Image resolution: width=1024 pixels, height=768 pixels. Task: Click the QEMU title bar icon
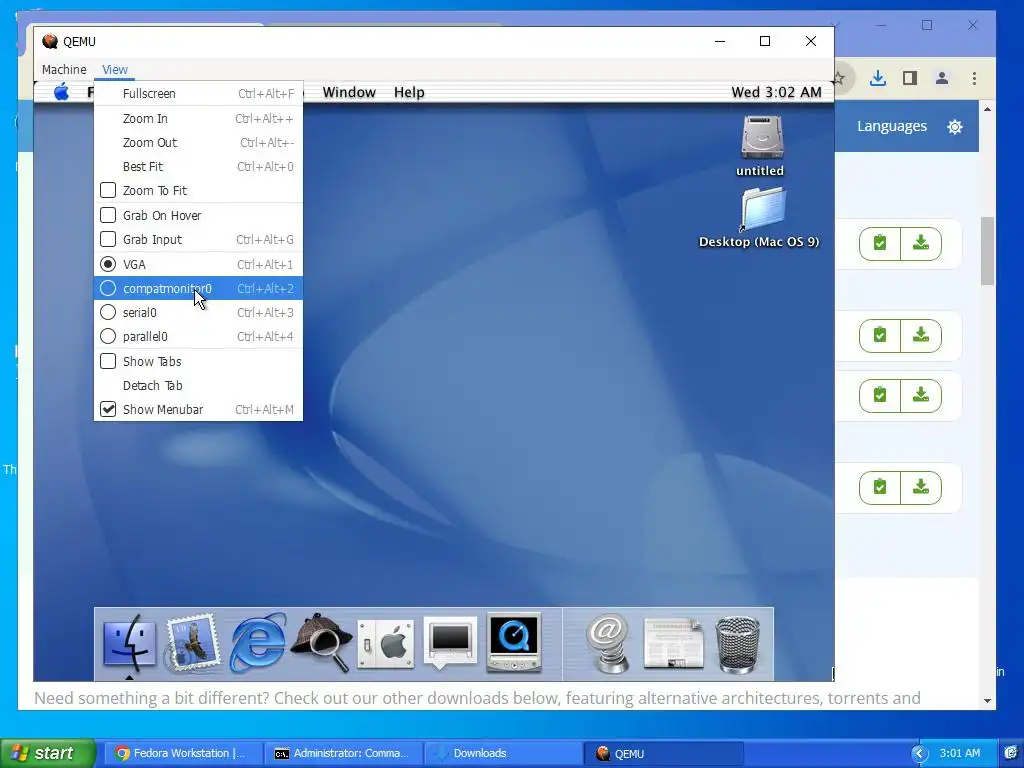coord(50,41)
